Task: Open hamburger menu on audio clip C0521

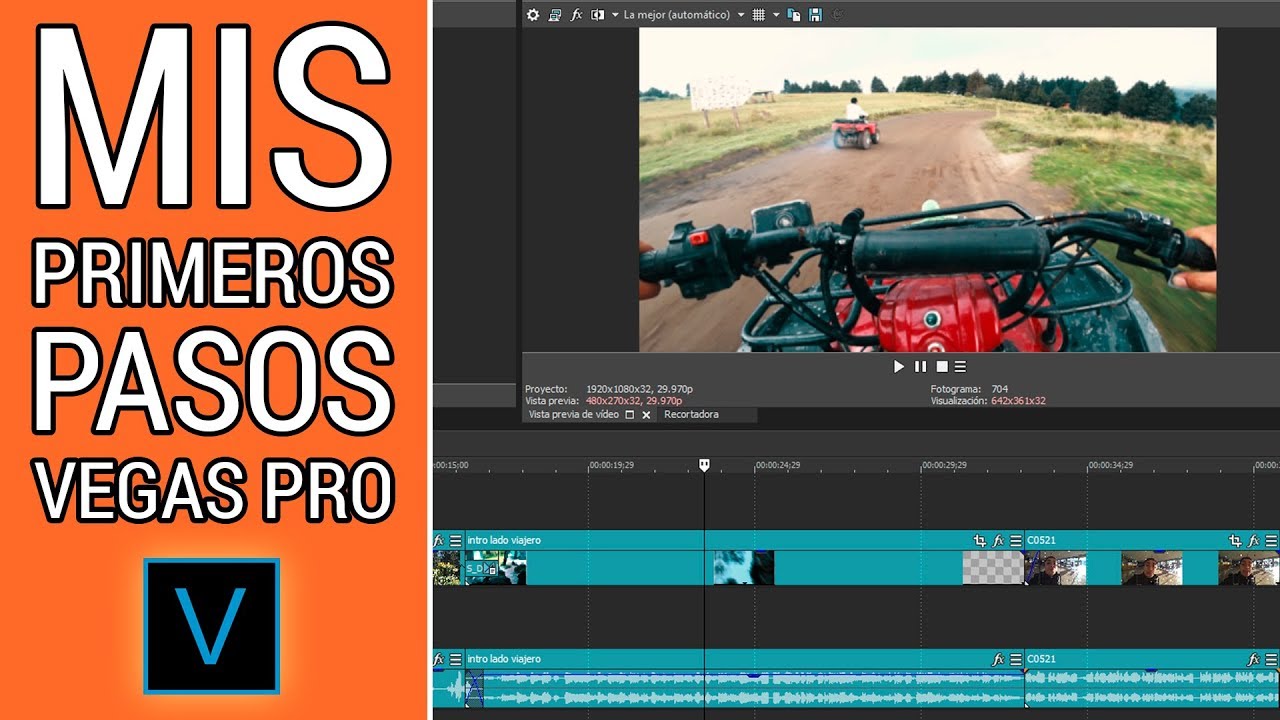Action: (1271, 659)
